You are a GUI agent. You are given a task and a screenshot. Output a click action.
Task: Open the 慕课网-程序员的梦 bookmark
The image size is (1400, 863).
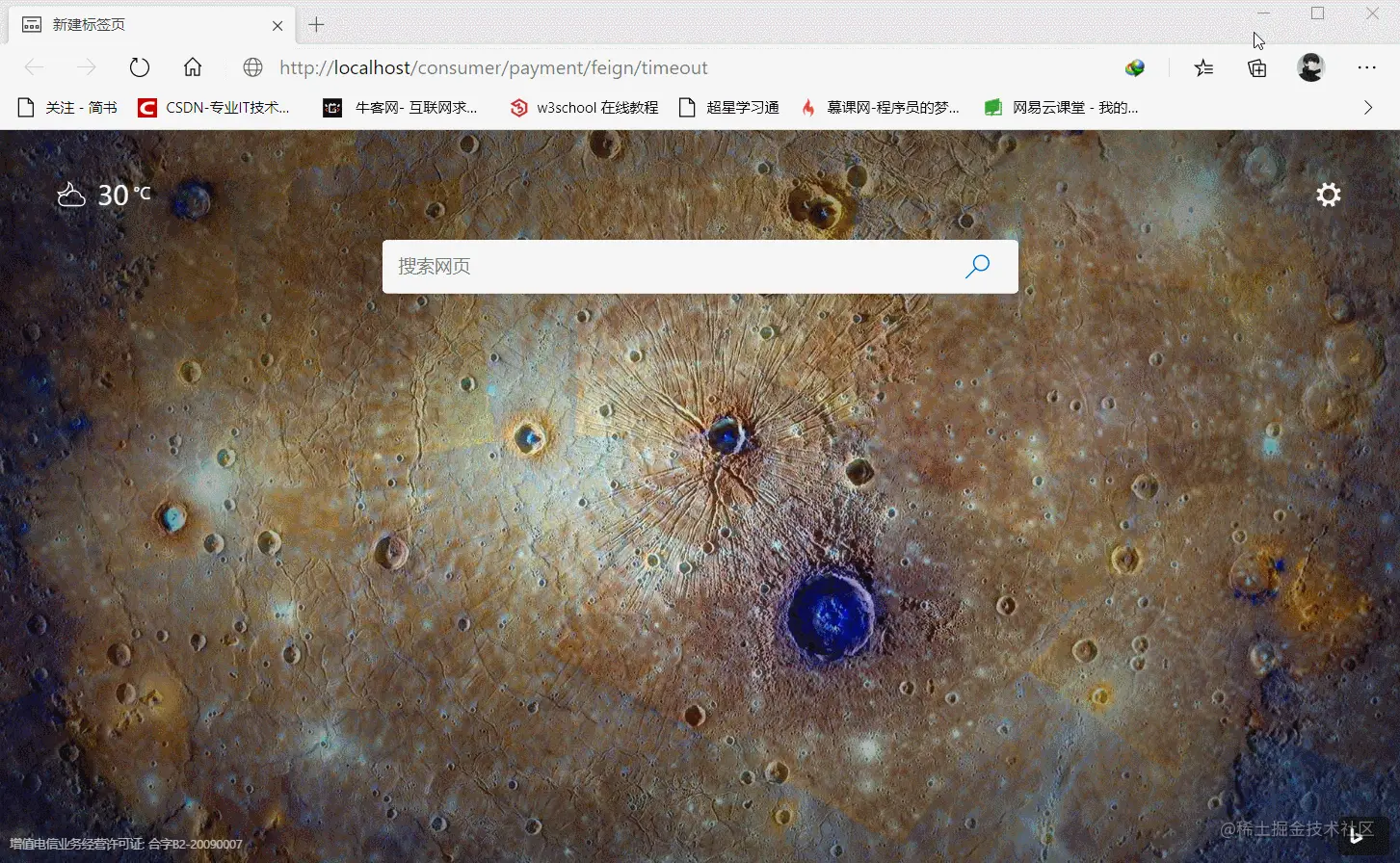pyautogui.click(x=880, y=107)
